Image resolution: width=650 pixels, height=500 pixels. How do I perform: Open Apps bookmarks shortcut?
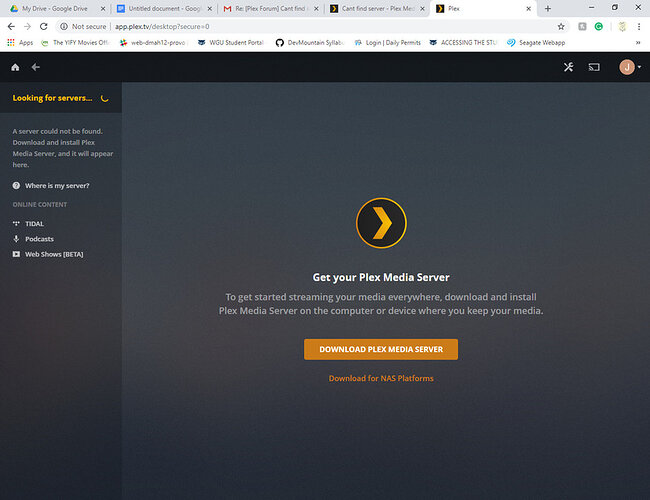(20, 43)
